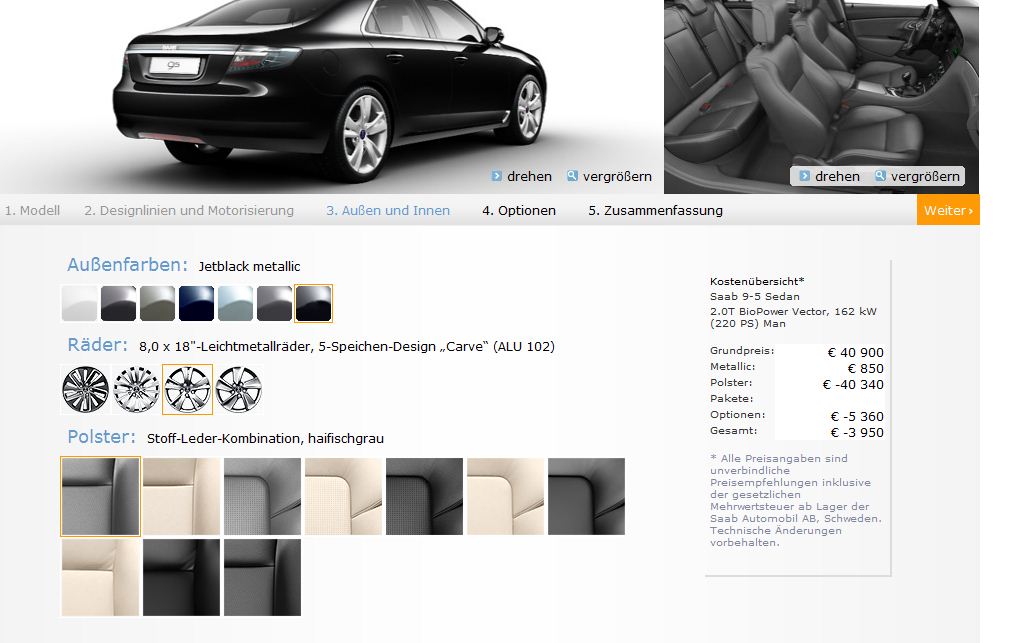Click the interior view magnifier icon
The image size is (1011, 643).
(x=880, y=175)
